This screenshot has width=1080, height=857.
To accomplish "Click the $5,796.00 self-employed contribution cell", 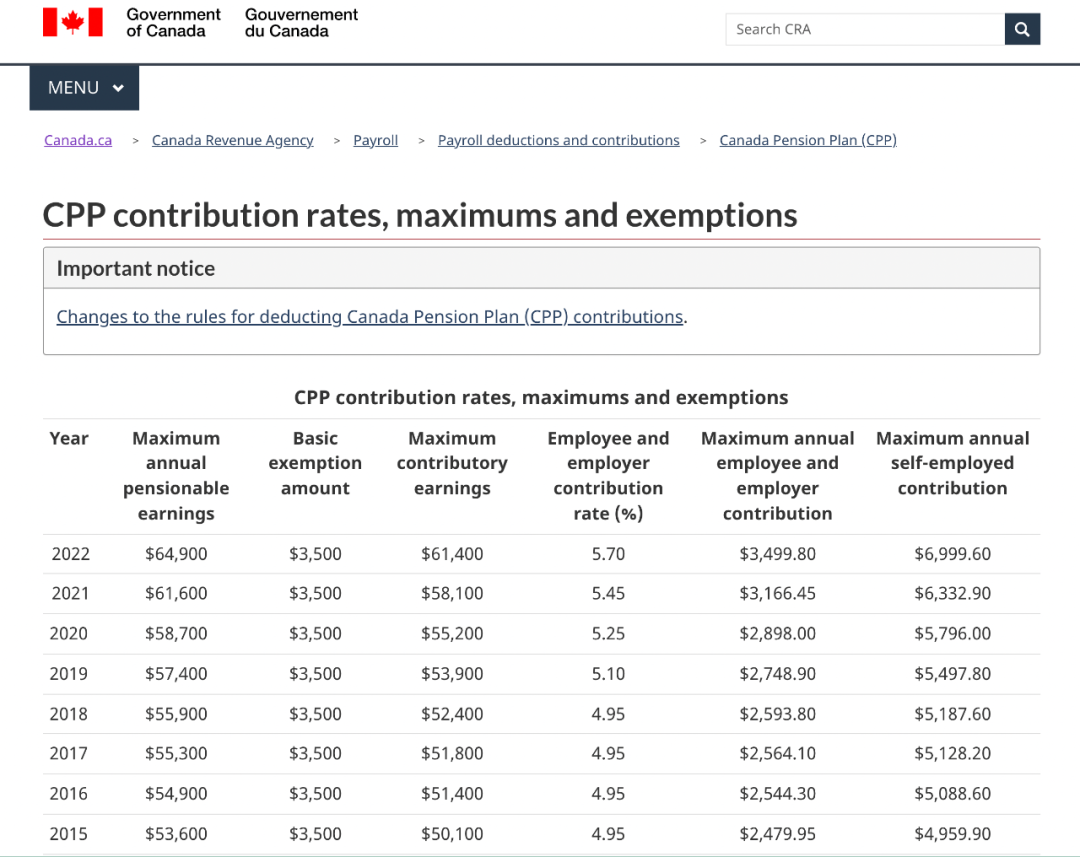I will [952, 633].
